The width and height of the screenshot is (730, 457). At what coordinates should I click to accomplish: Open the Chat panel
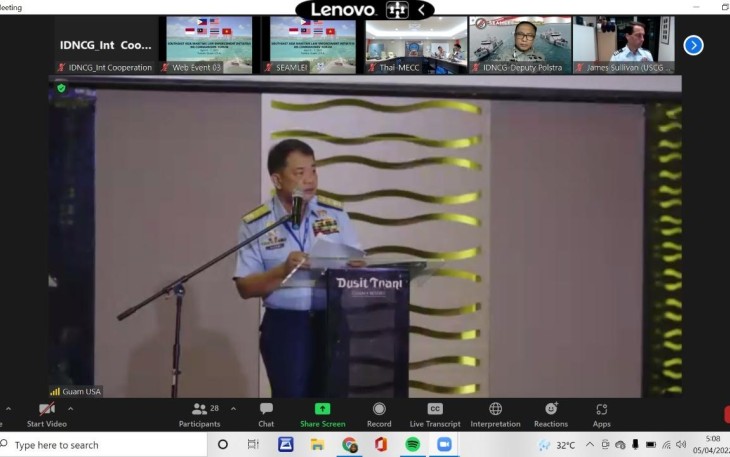pyautogui.click(x=266, y=415)
